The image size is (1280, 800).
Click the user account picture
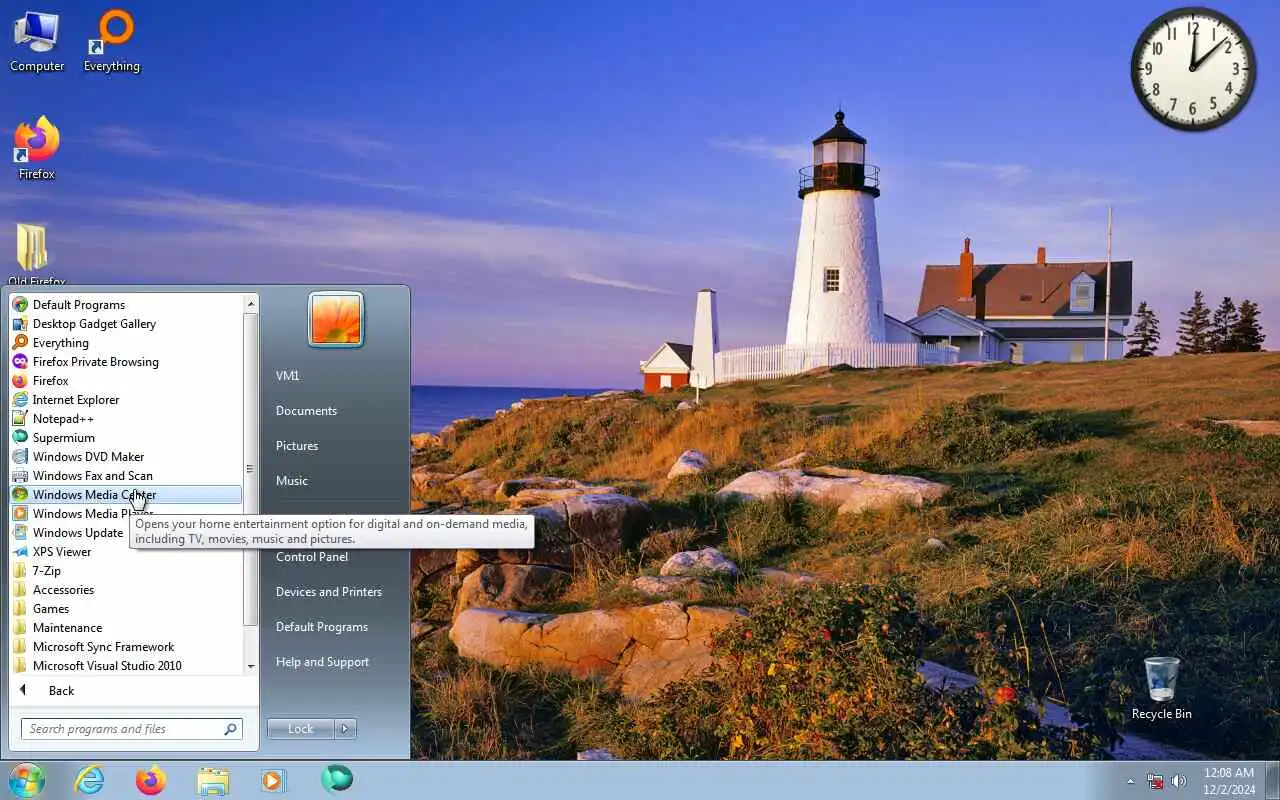[x=335, y=320]
